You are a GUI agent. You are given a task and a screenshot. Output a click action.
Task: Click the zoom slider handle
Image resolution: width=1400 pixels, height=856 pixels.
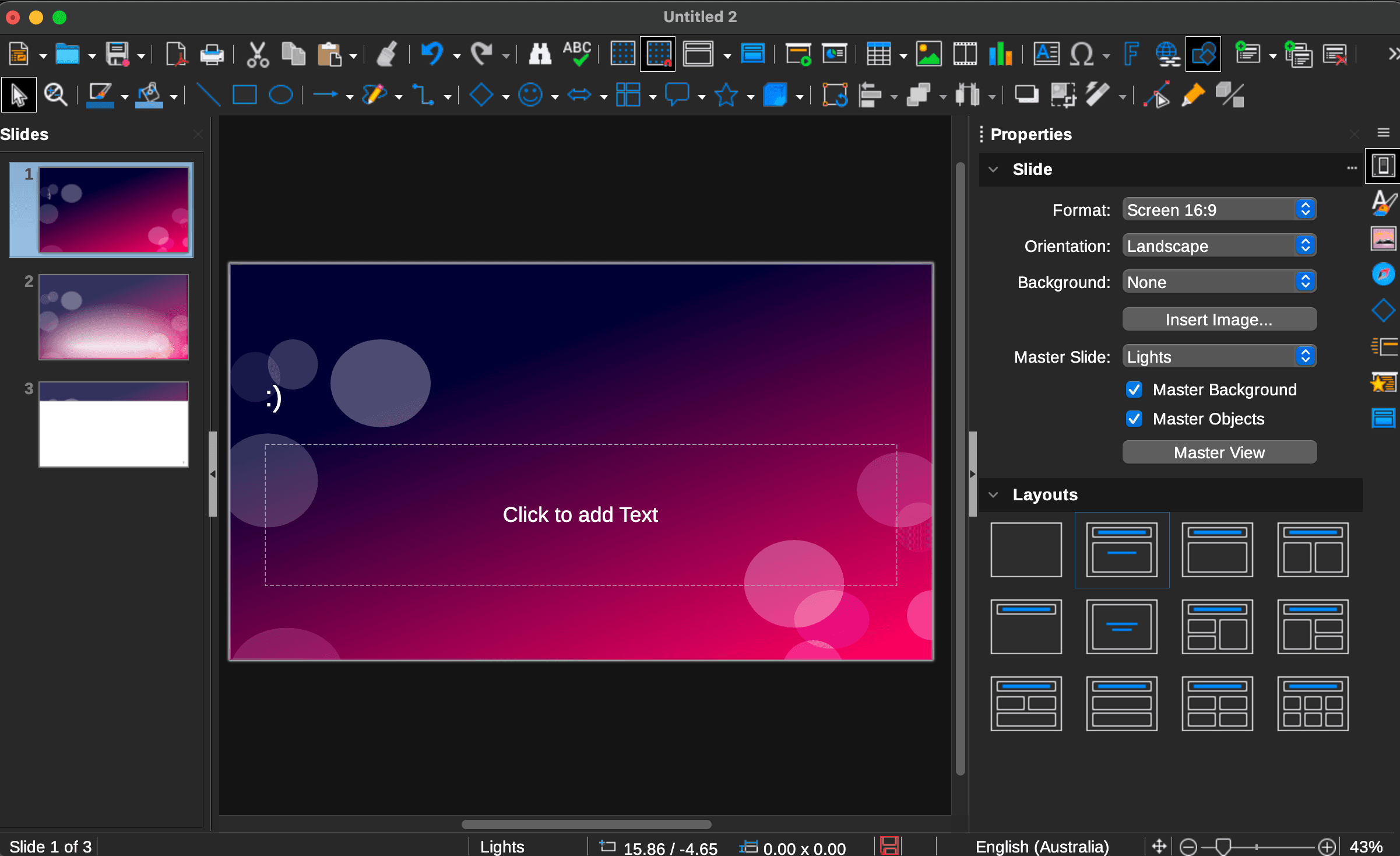[x=1223, y=847]
